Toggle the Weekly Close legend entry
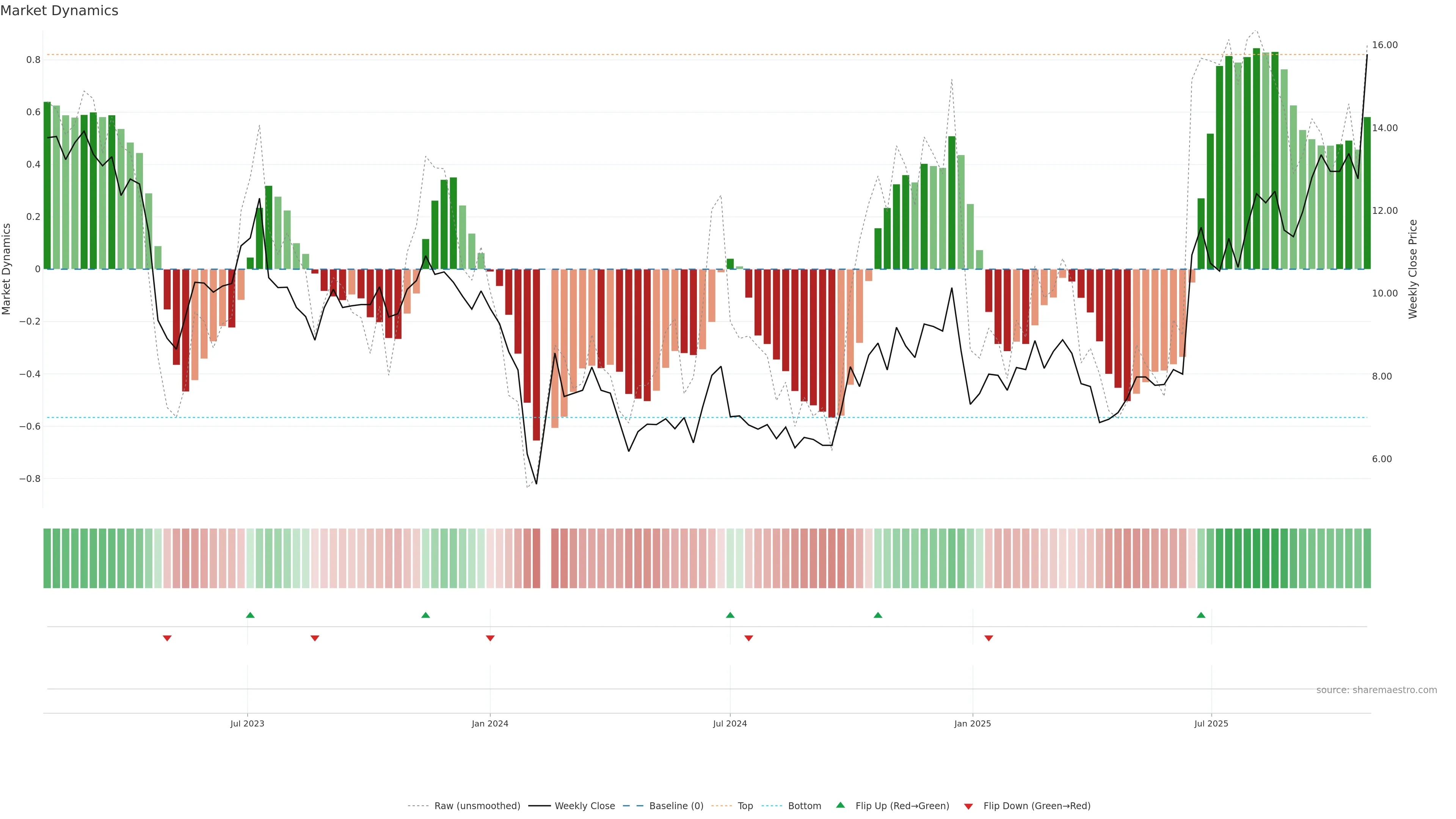 pos(584,806)
